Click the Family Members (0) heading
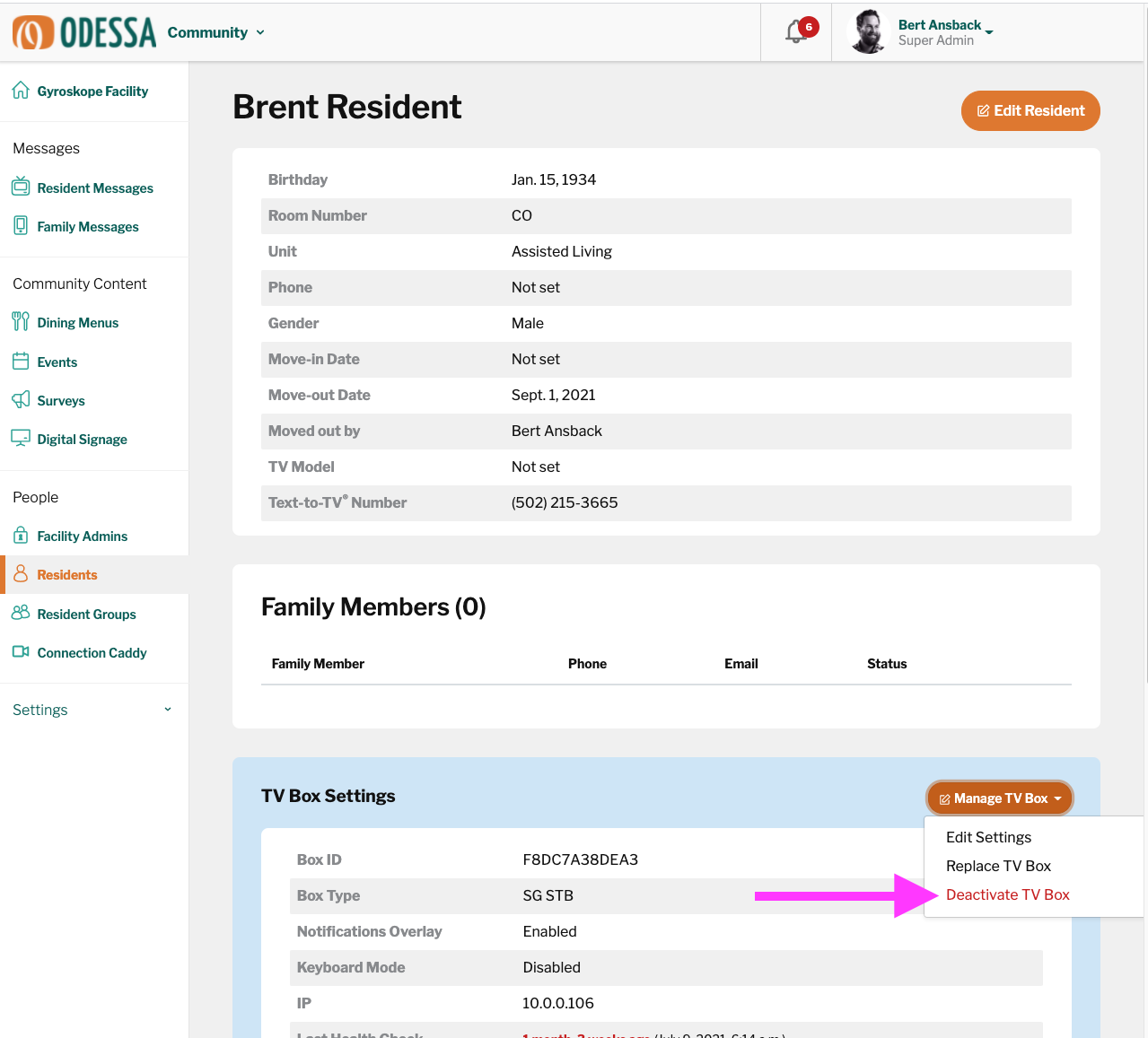 click(373, 607)
